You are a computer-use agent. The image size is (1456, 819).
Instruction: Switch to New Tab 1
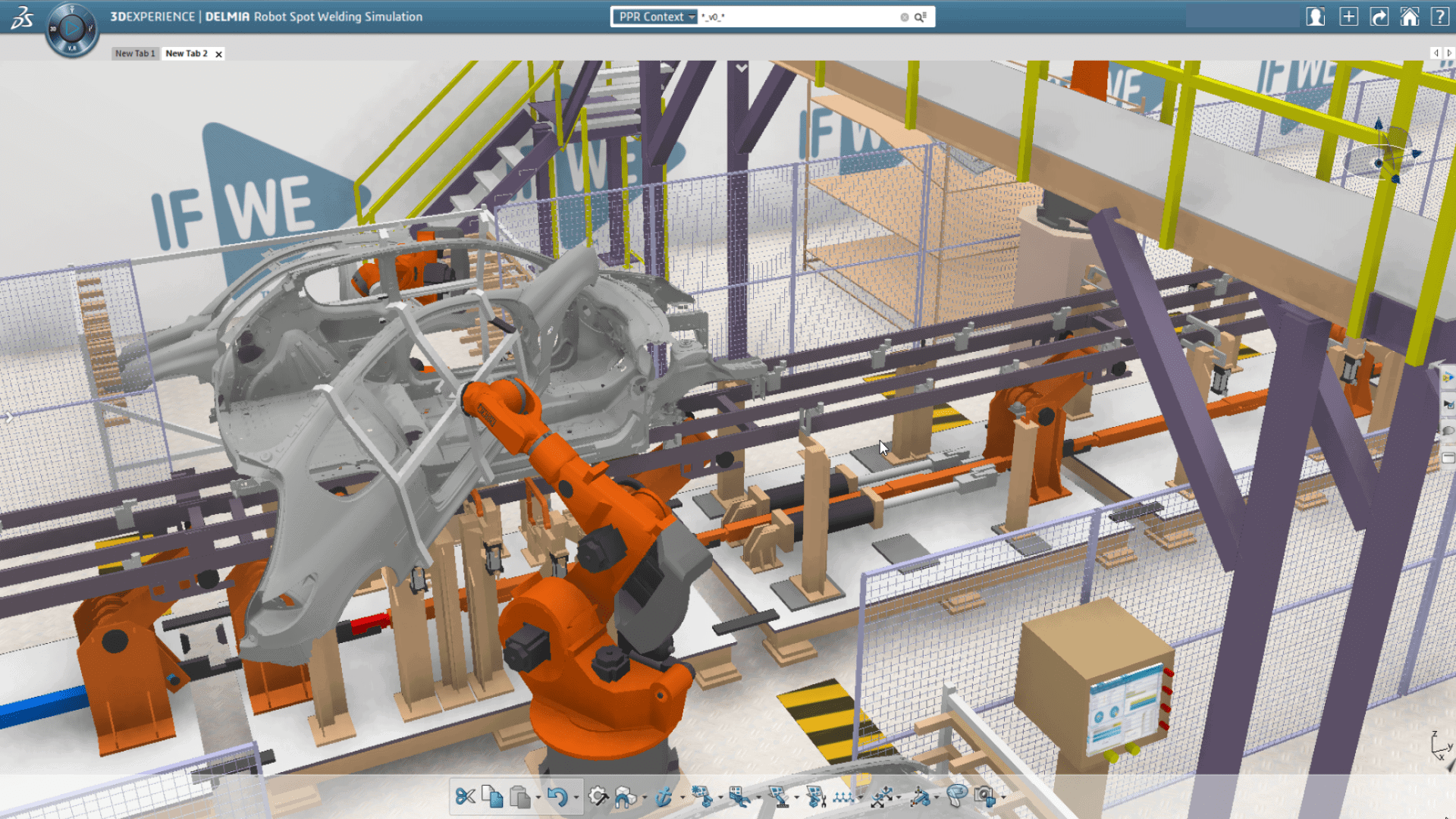[x=135, y=54]
